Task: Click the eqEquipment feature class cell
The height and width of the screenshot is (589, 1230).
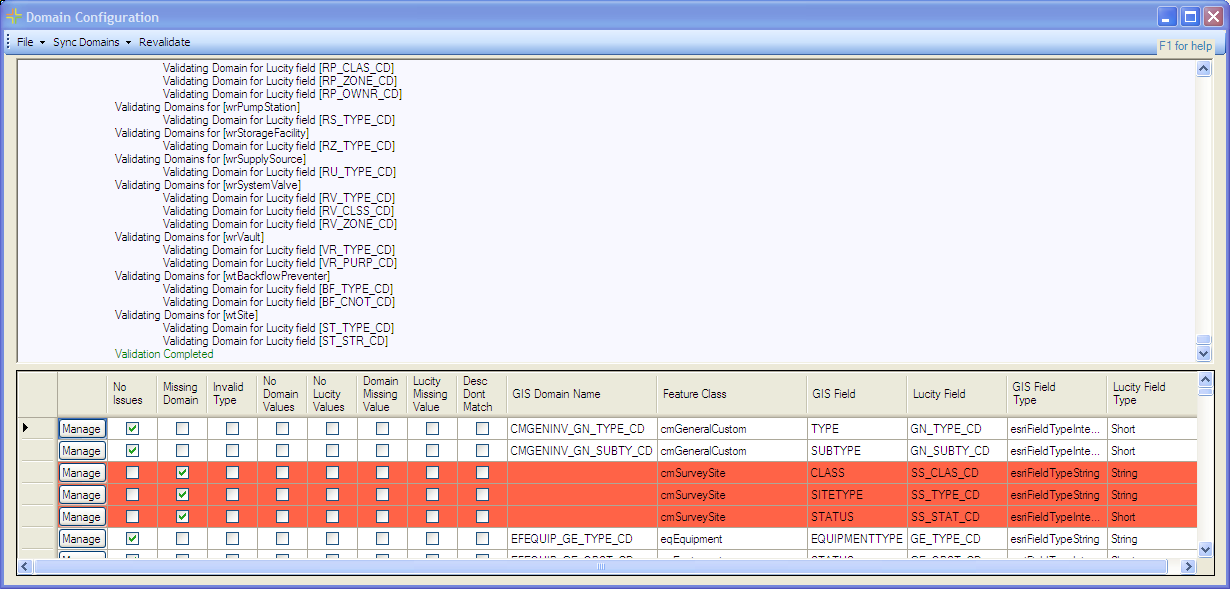Action: click(732, 539)
